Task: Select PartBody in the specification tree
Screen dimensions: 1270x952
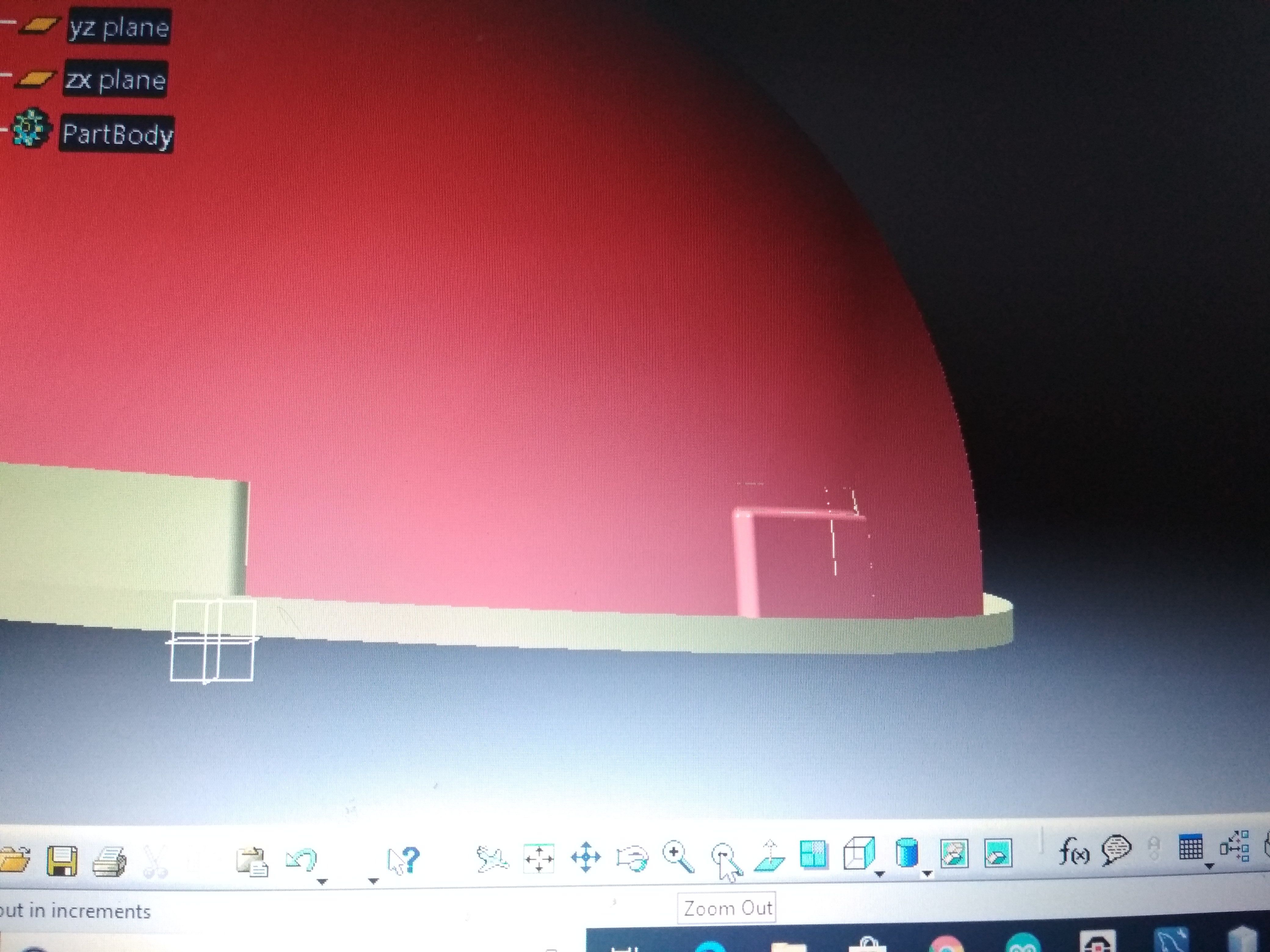Action: (117, 134)
